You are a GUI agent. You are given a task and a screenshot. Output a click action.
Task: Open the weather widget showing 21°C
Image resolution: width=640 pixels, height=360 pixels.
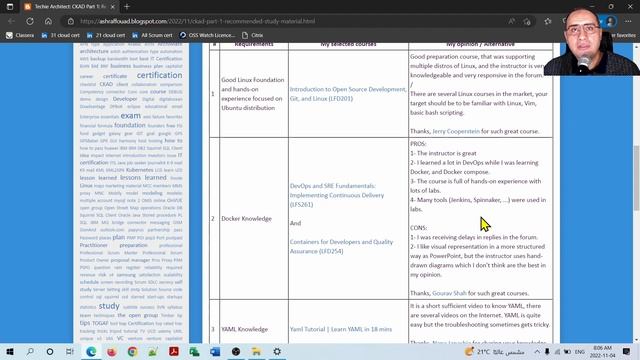pyautogui.click(x=494, y=351)
